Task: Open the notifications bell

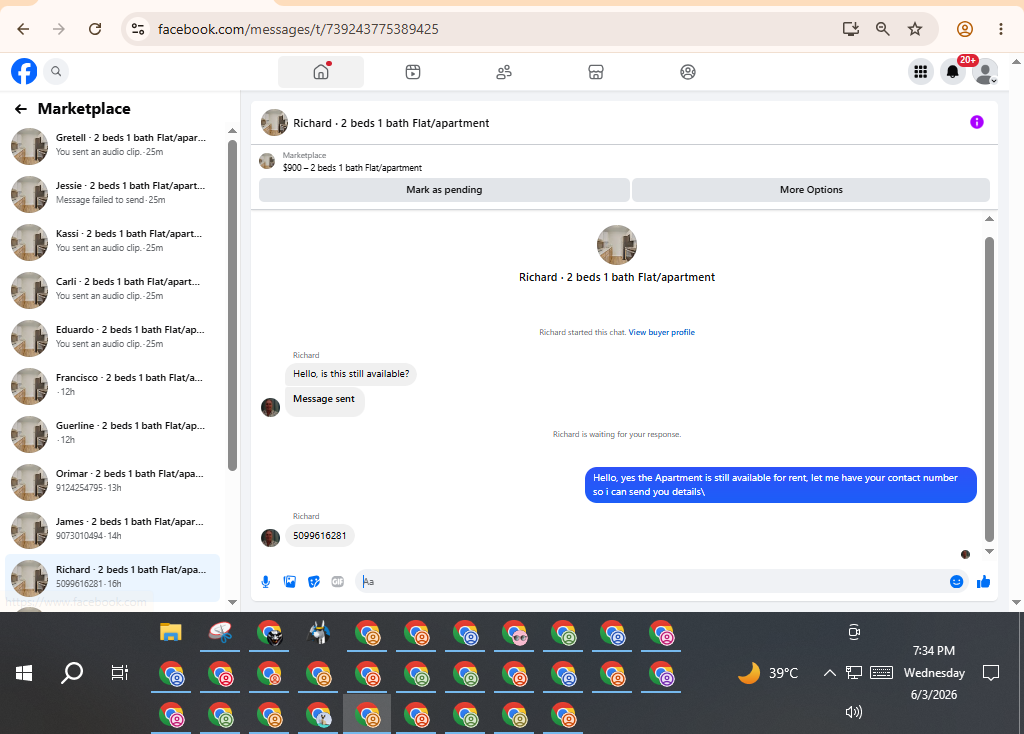Action: click(x=953, y=72)
